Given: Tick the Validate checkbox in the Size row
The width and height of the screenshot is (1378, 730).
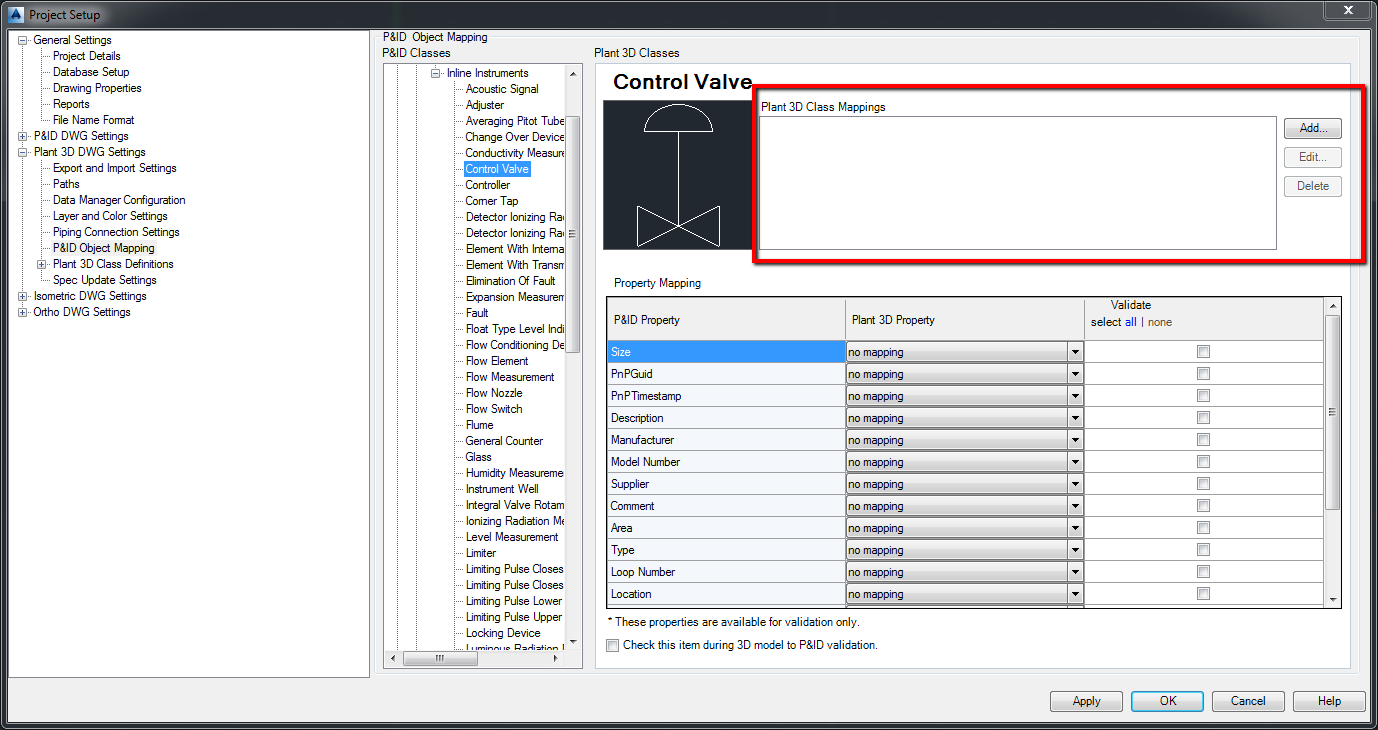Looking at the screenshot, I should point(1204,352).
